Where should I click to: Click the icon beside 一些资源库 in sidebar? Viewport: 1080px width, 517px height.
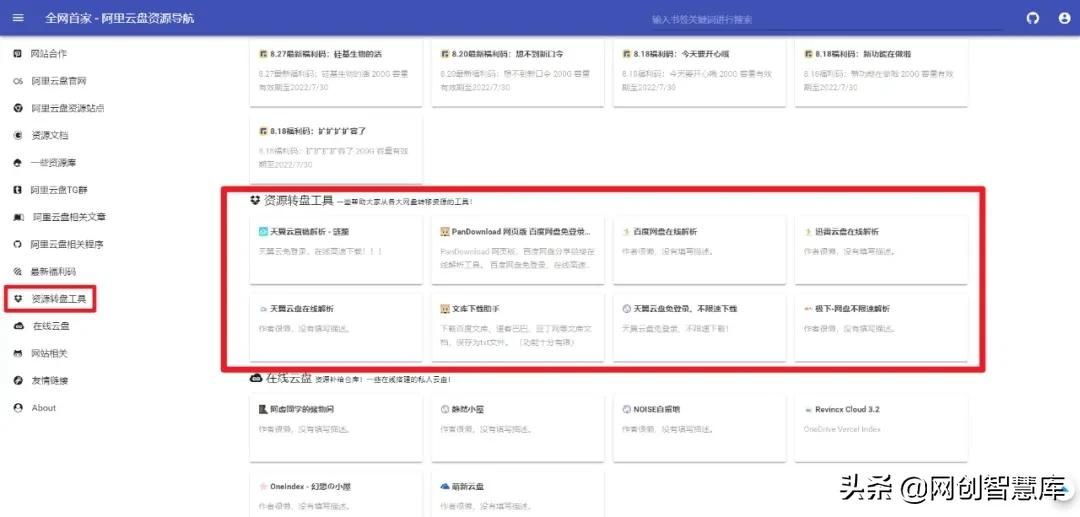click(x=18, y=162)
